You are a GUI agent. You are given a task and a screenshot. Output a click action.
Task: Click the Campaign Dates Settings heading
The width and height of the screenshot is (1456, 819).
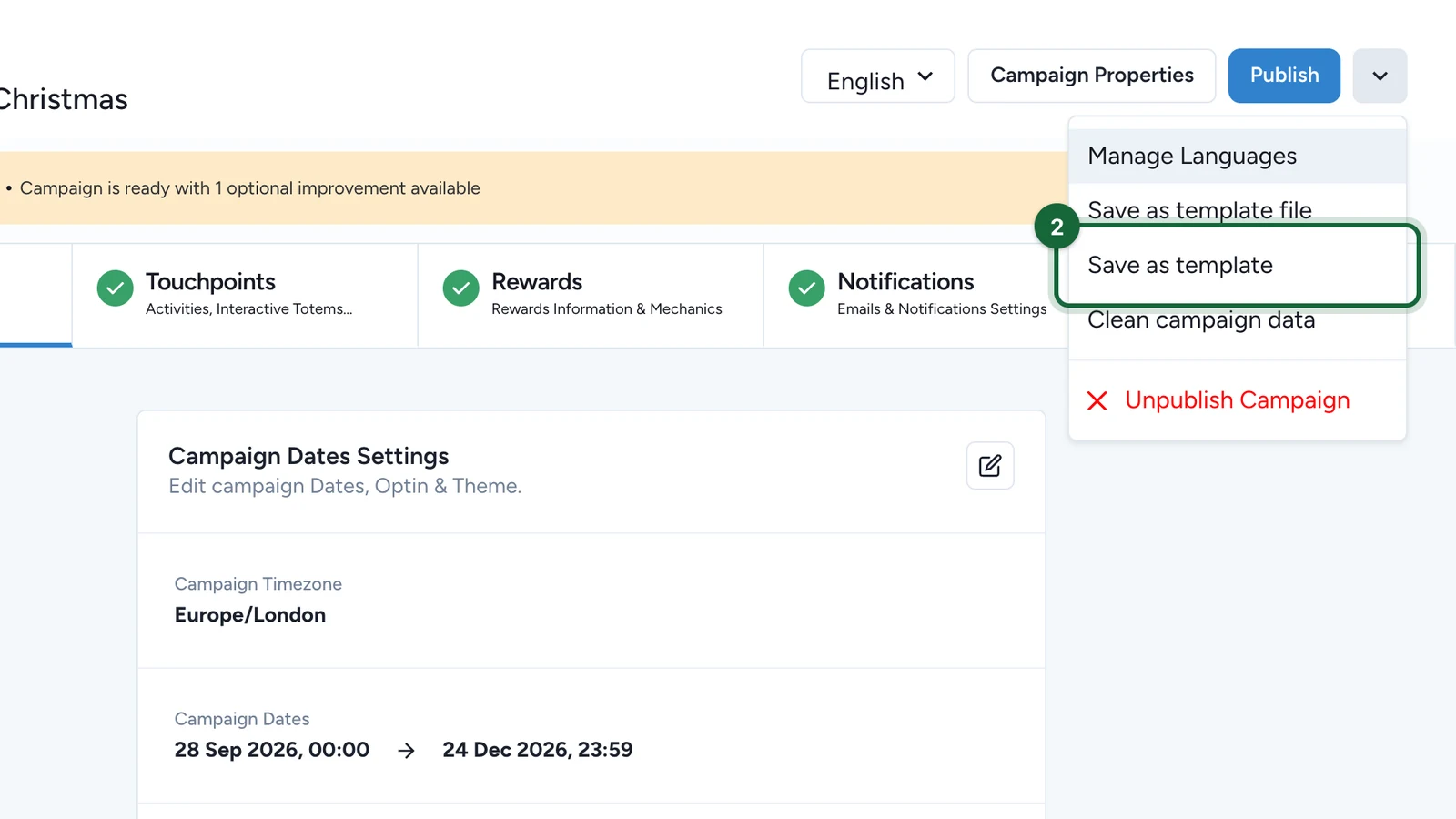click(x=308, y=456)
